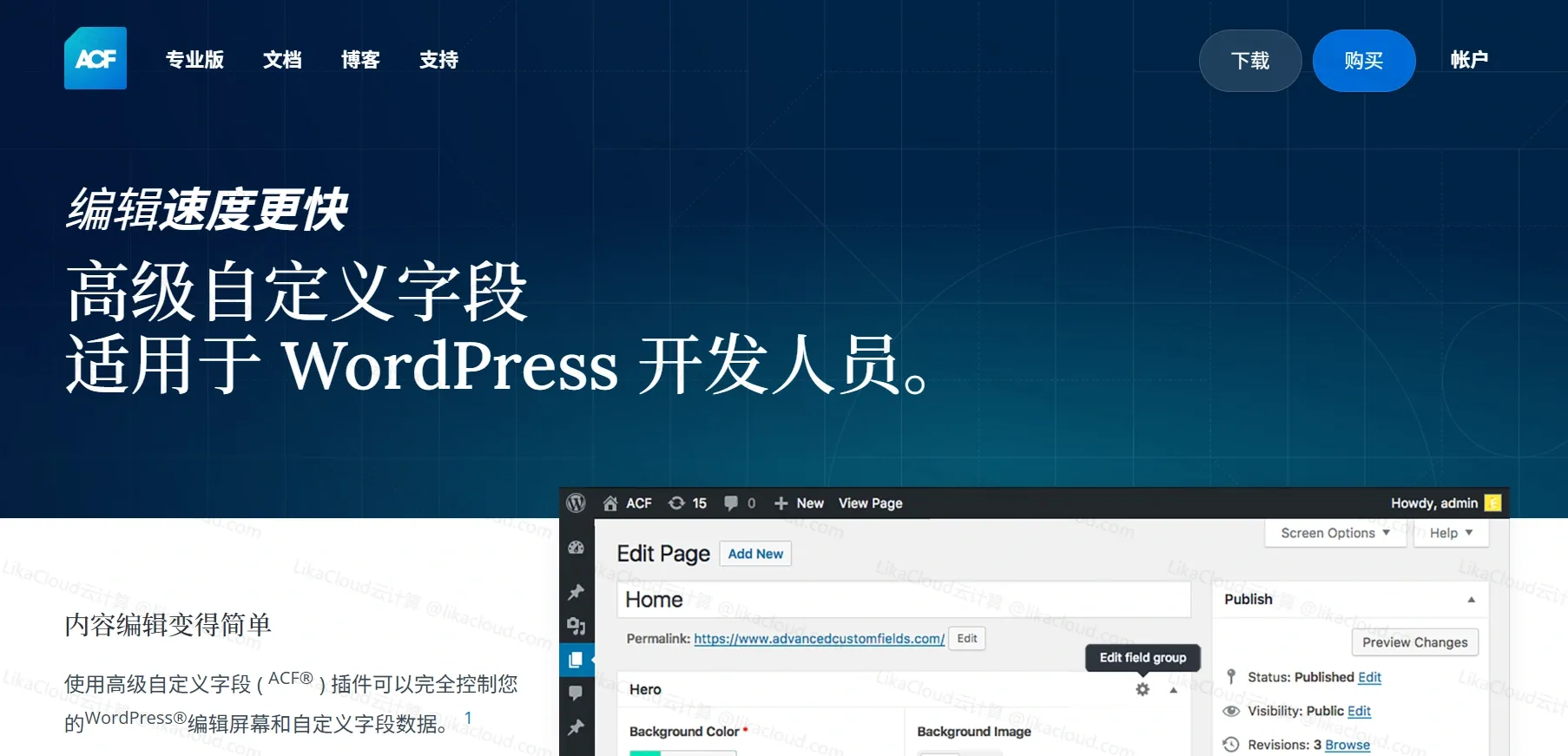Edit the Published status link
Image resolution: width=1568 pixels, height=756 pixels.
click(x=1369, y=677)
